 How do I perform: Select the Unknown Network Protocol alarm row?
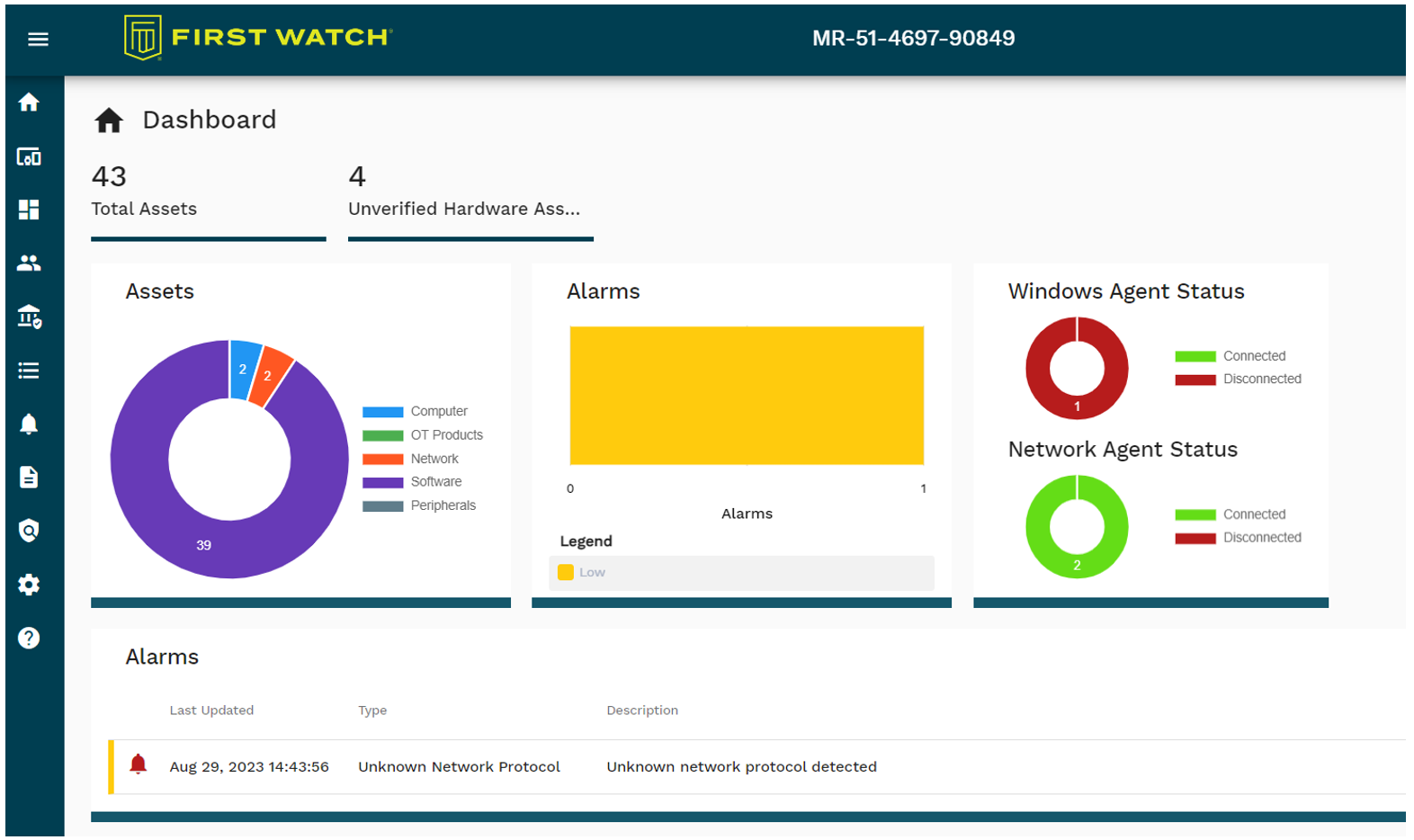click(522, 766)
